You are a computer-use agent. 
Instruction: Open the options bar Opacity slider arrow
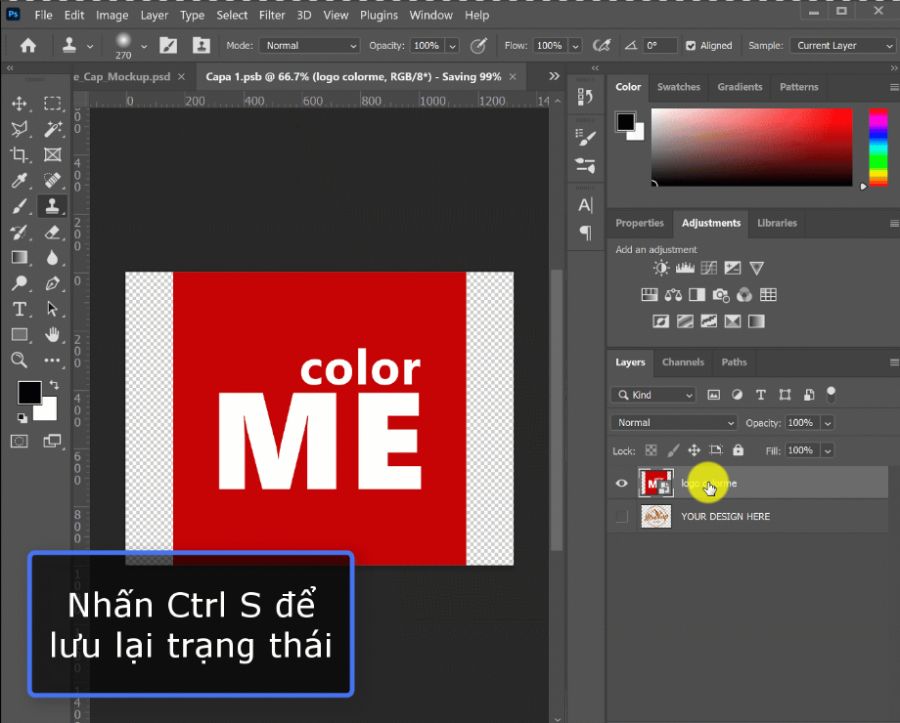[453, 46]
